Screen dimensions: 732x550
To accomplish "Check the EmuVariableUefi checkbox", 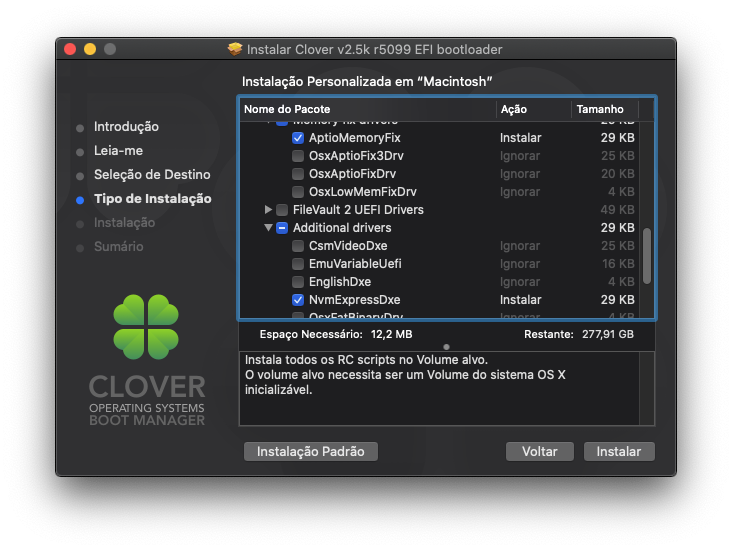I will 298,264.
